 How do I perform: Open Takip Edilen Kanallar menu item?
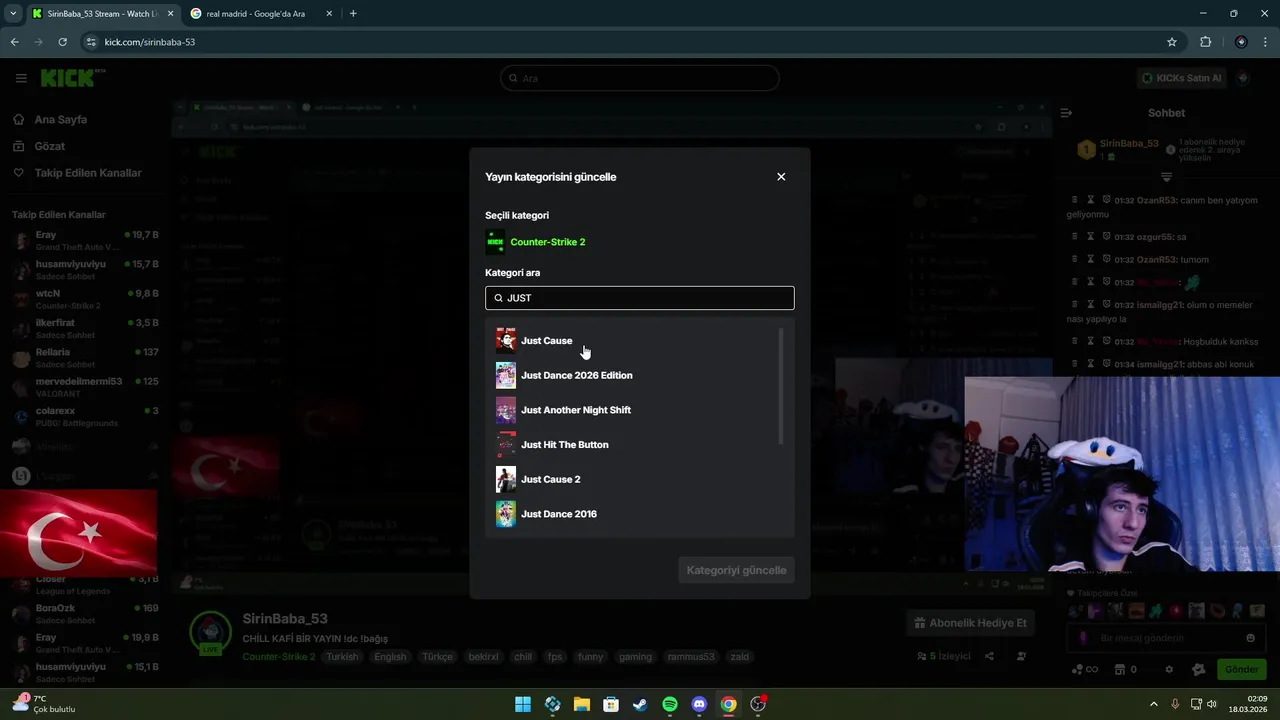tap(88, 173)
